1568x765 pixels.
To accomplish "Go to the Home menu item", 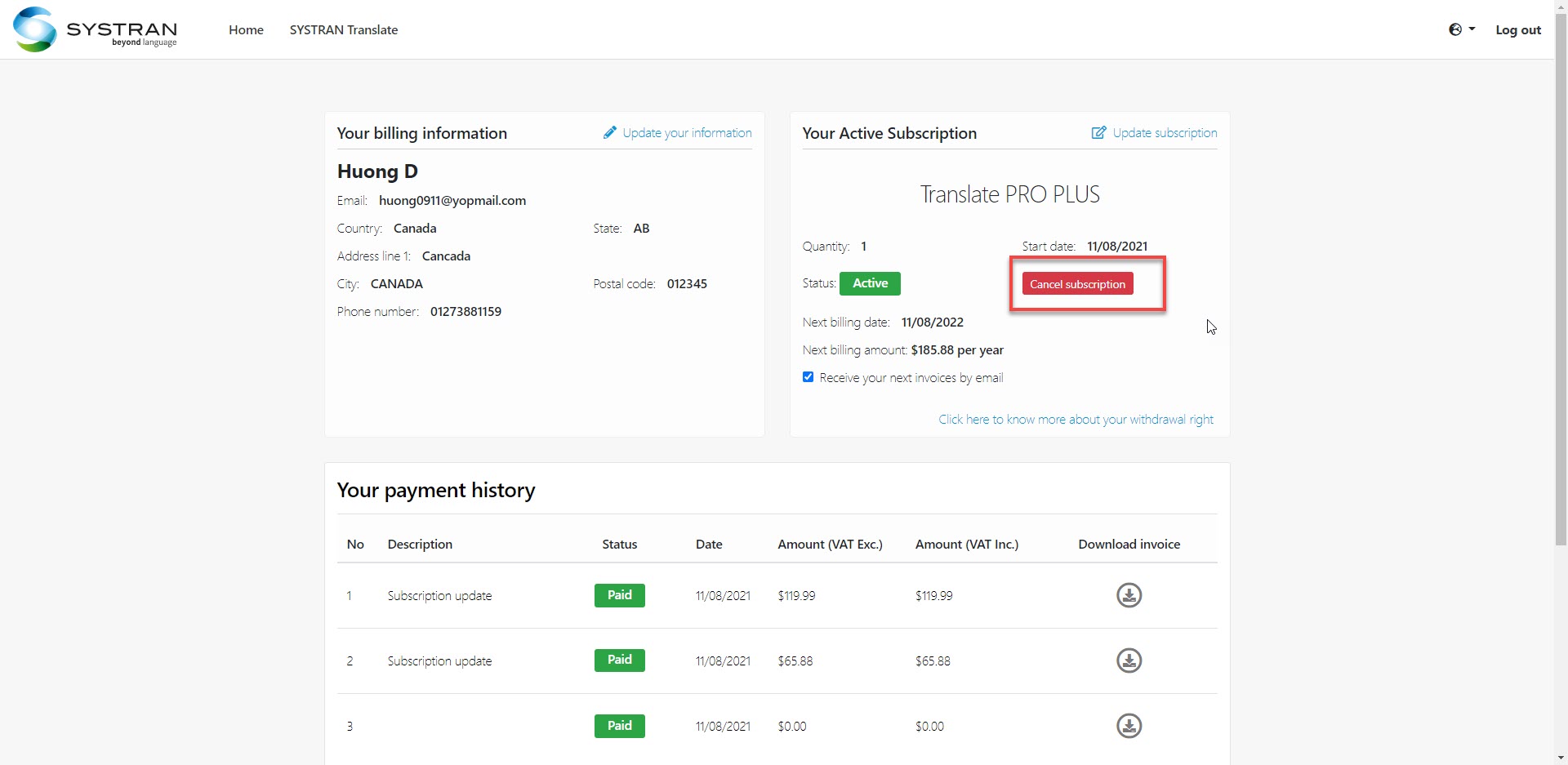I will (x=246, y=30).
